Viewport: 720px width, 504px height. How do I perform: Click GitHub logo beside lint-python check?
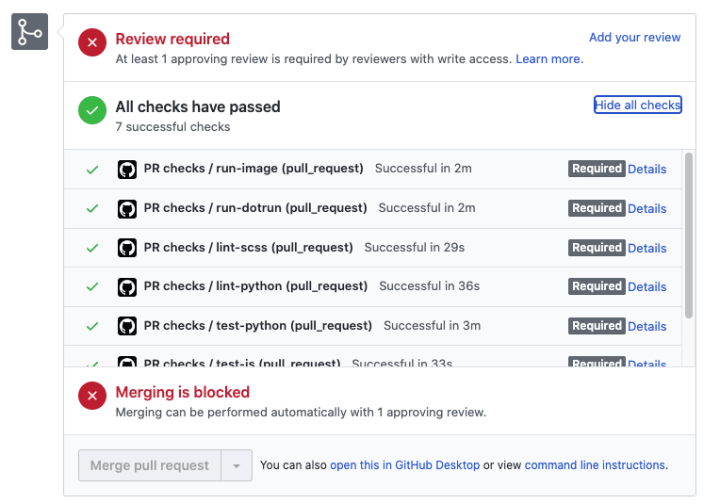point(127,286)
